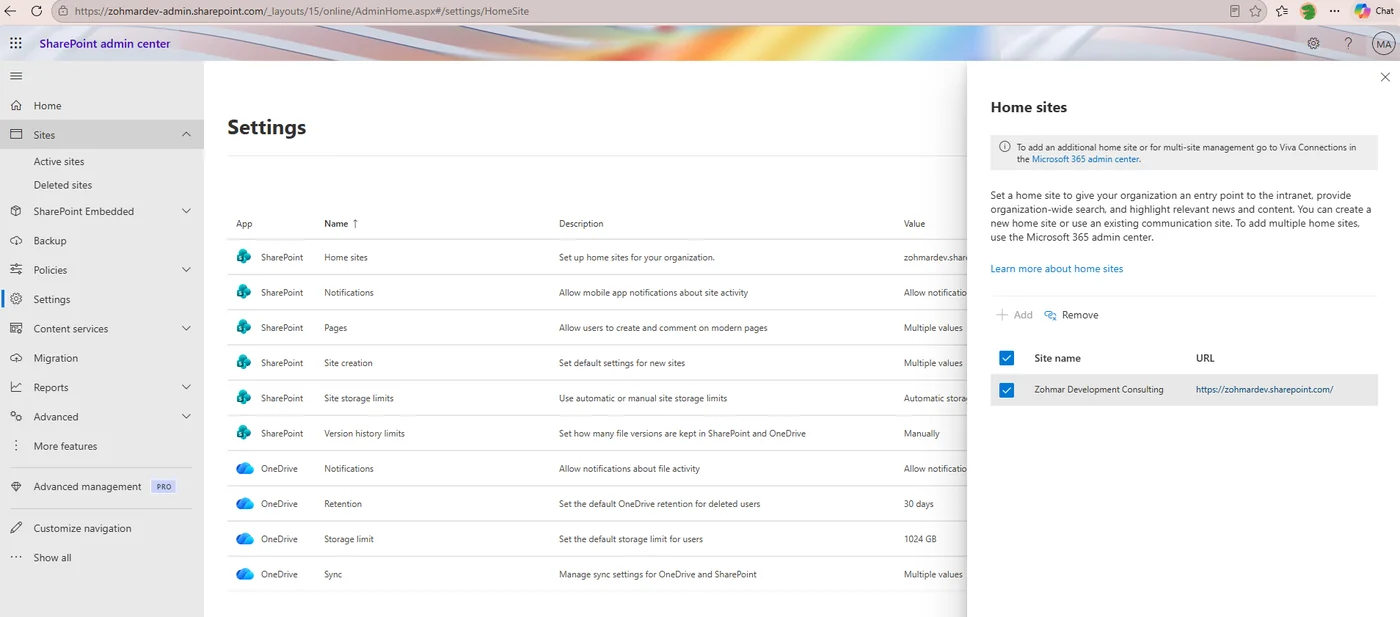The height and width of the screenshot is (617, 1400).
Task: Open the browser ellipsis menu
Action: click(1334, 11)
